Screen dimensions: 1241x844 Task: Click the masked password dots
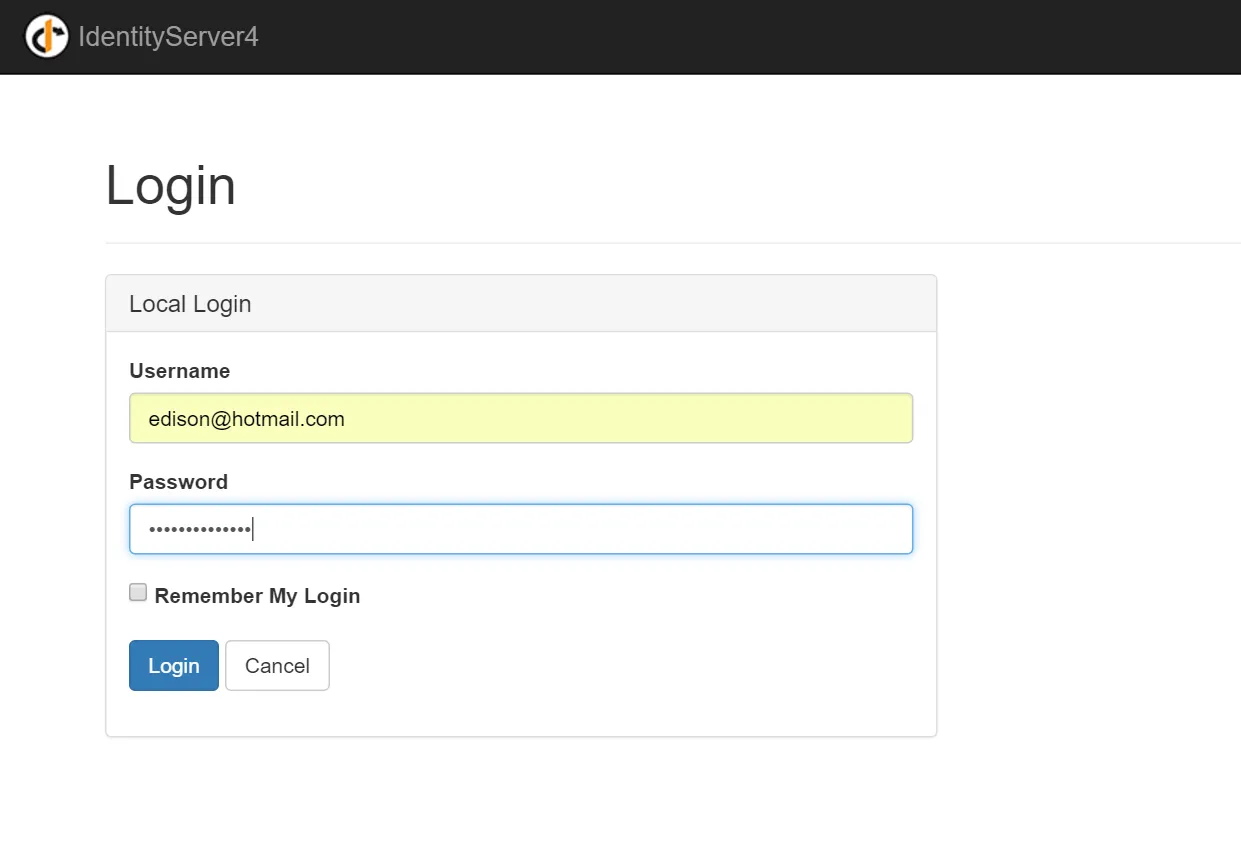(200, 529)
